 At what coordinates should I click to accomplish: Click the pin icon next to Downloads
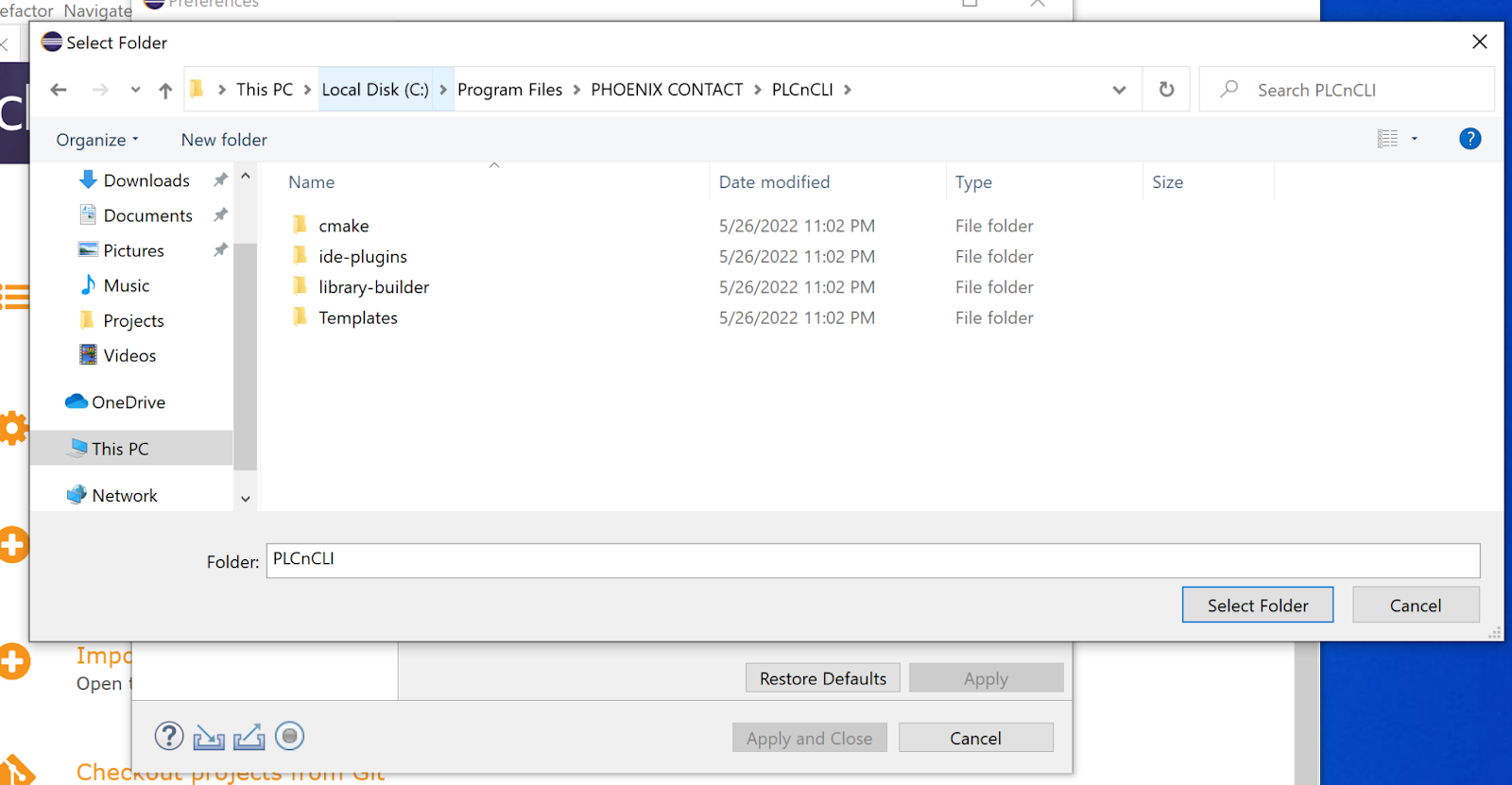220,179
